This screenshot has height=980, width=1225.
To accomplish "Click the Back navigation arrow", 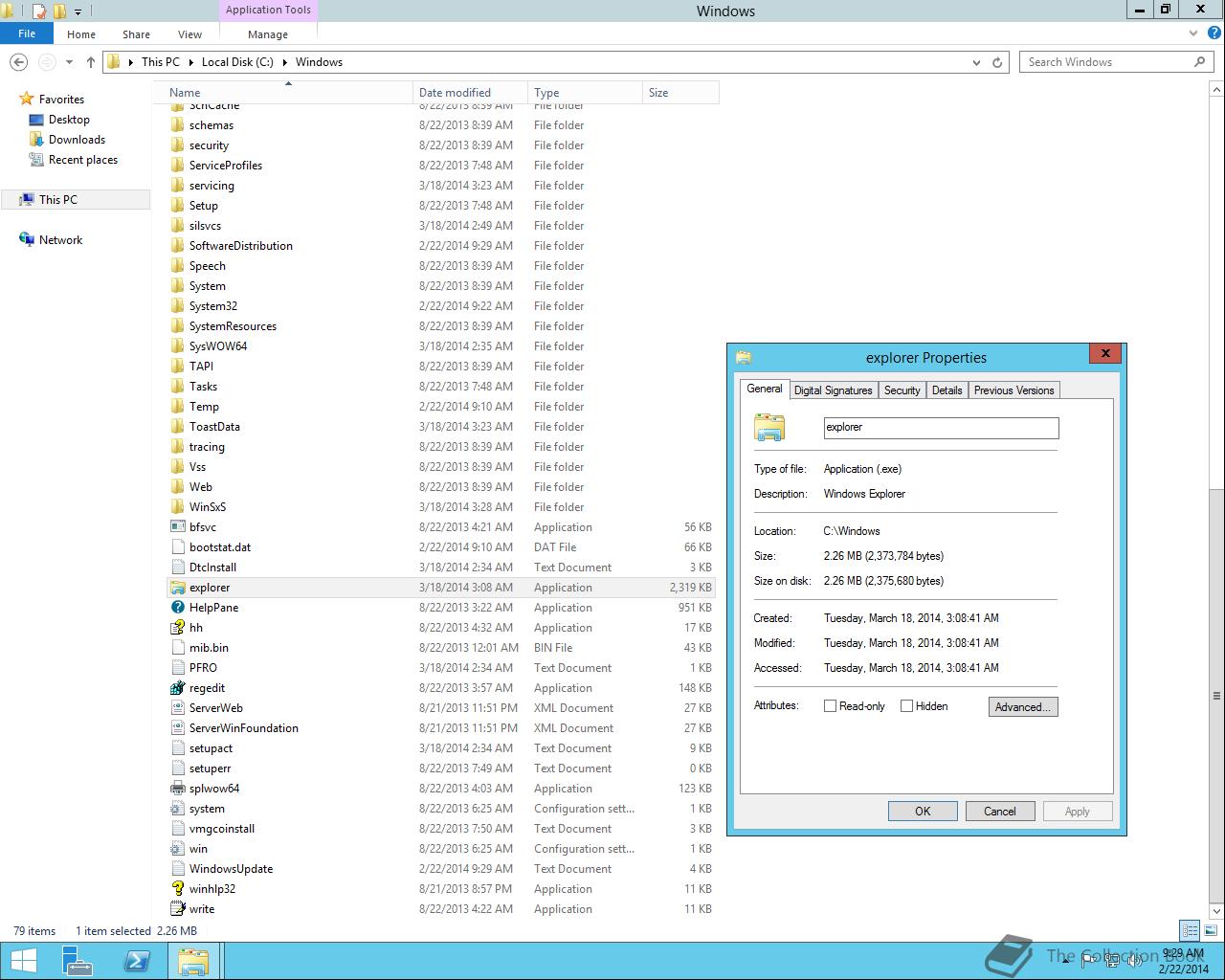I will [x=18, y=62].
